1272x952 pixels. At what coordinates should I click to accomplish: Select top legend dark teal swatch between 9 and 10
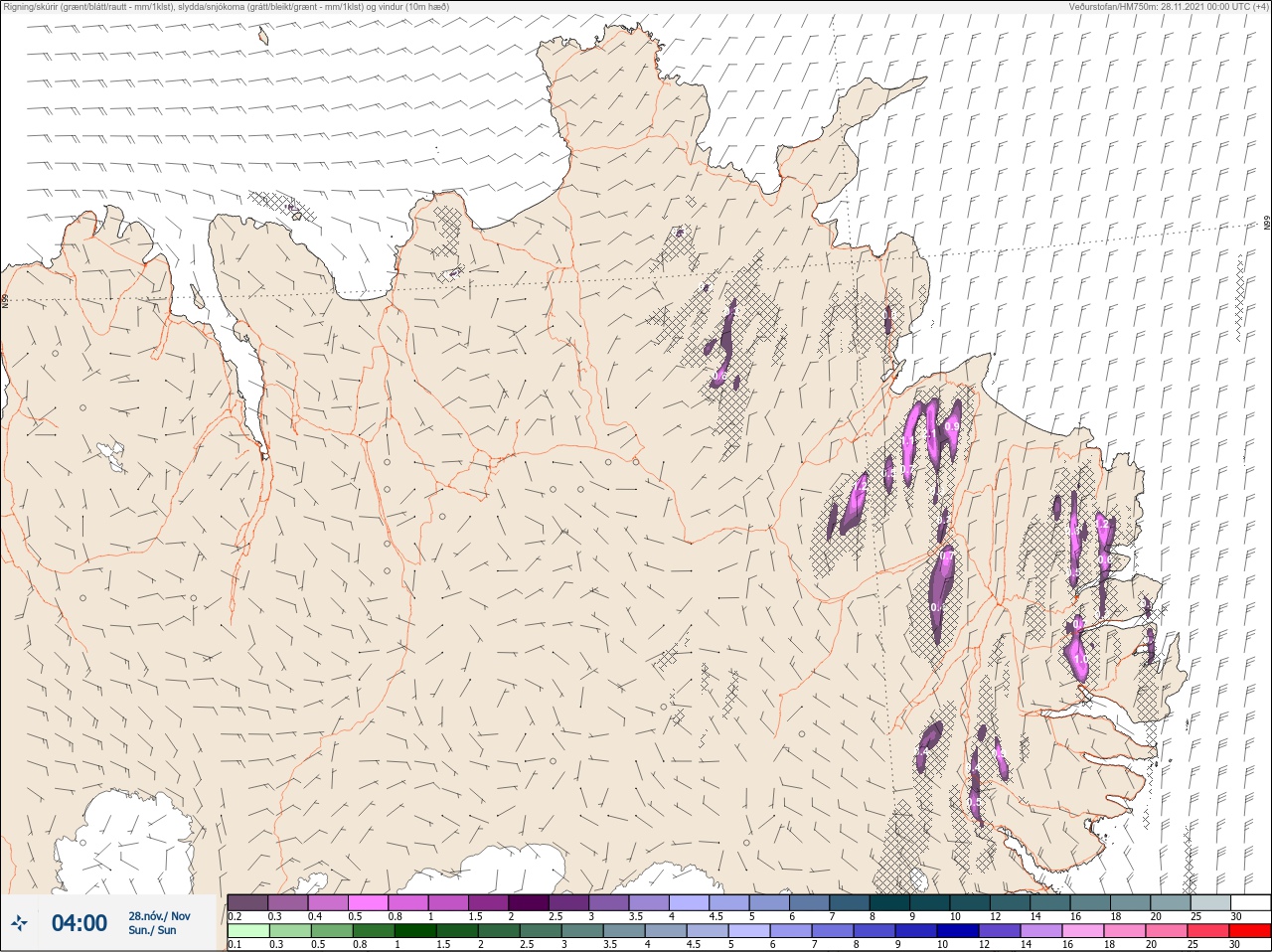pos(930,902)
